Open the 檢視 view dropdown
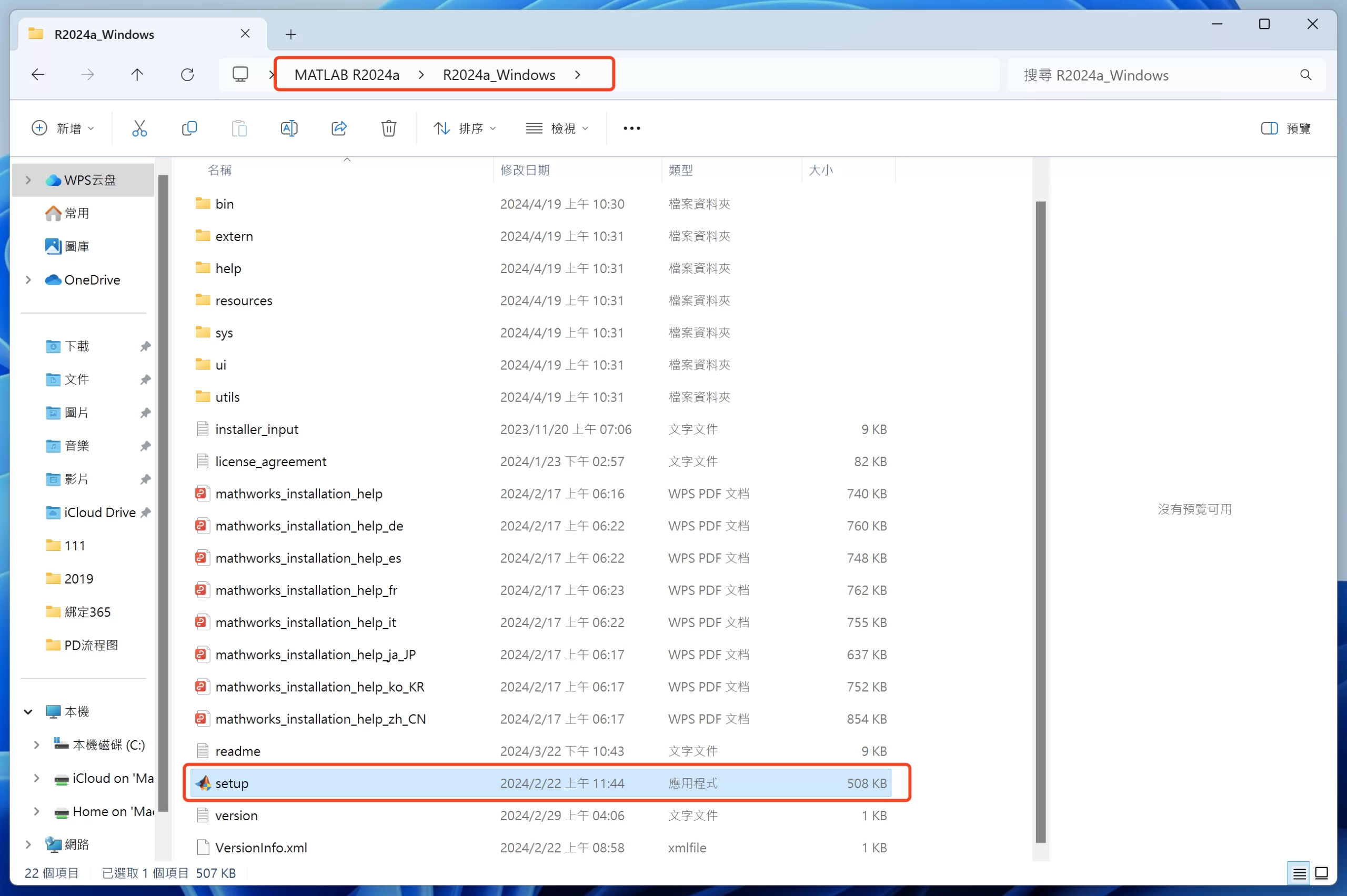Viewport: 1347px width, 896px height. click(x=557, y=128)
